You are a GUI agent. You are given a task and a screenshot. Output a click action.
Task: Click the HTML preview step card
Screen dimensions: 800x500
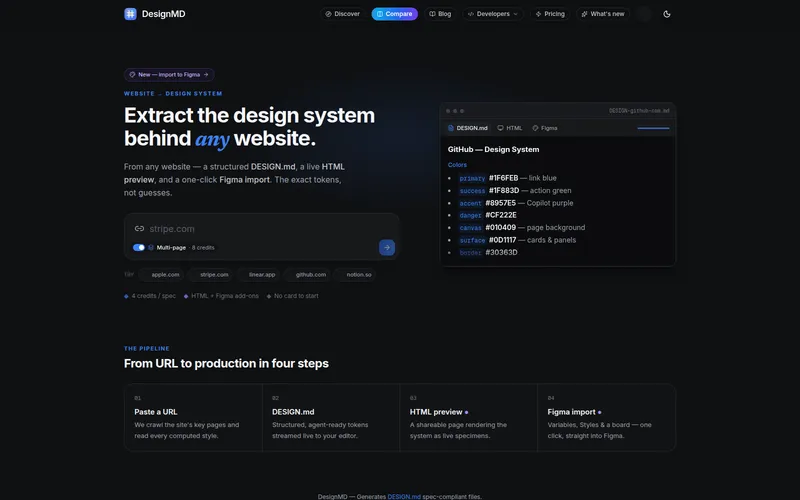469,418
